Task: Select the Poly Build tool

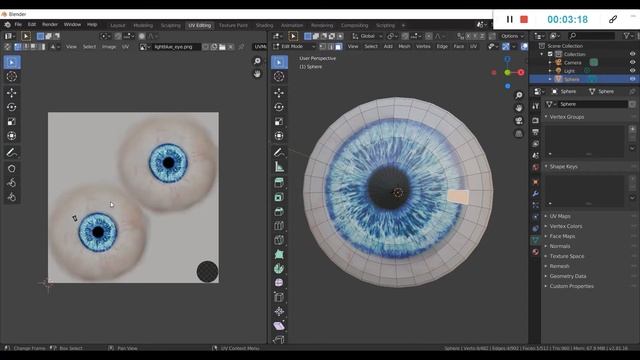Action: tap(279, 254)
